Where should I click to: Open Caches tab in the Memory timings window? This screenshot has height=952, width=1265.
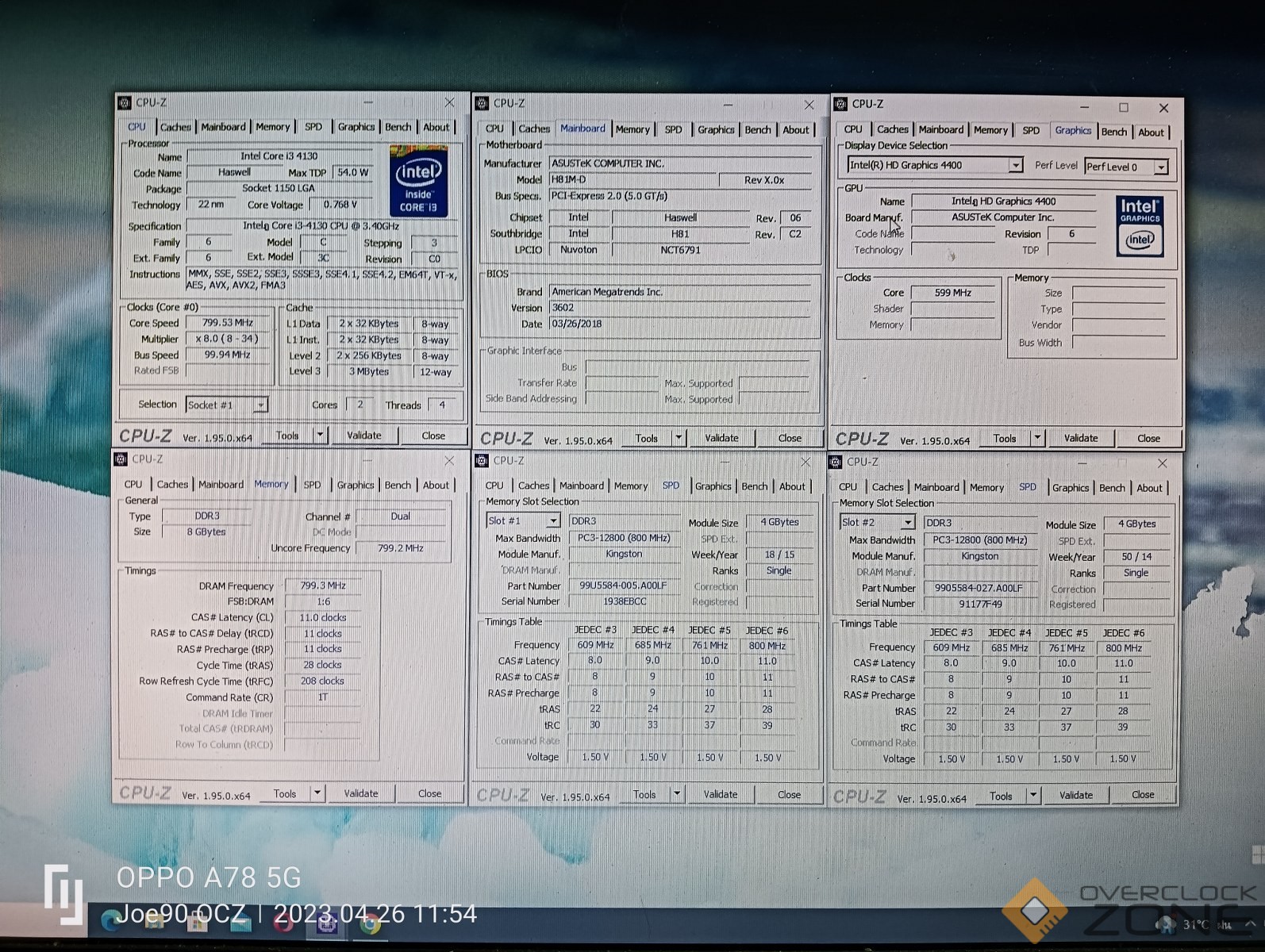tap(172, 484)
